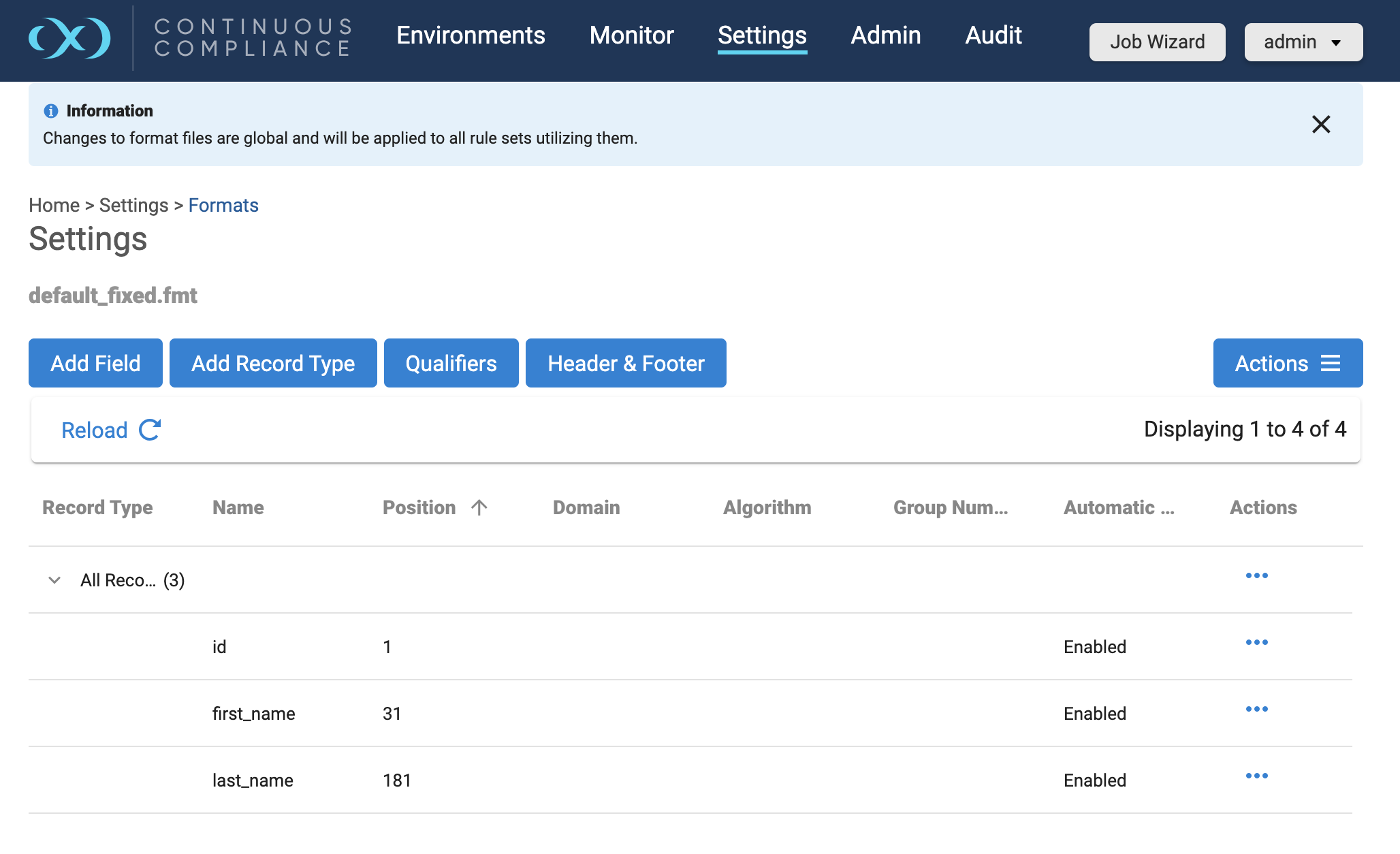
Task: Switch to the Audit section
Action: [x=993, y=35]
